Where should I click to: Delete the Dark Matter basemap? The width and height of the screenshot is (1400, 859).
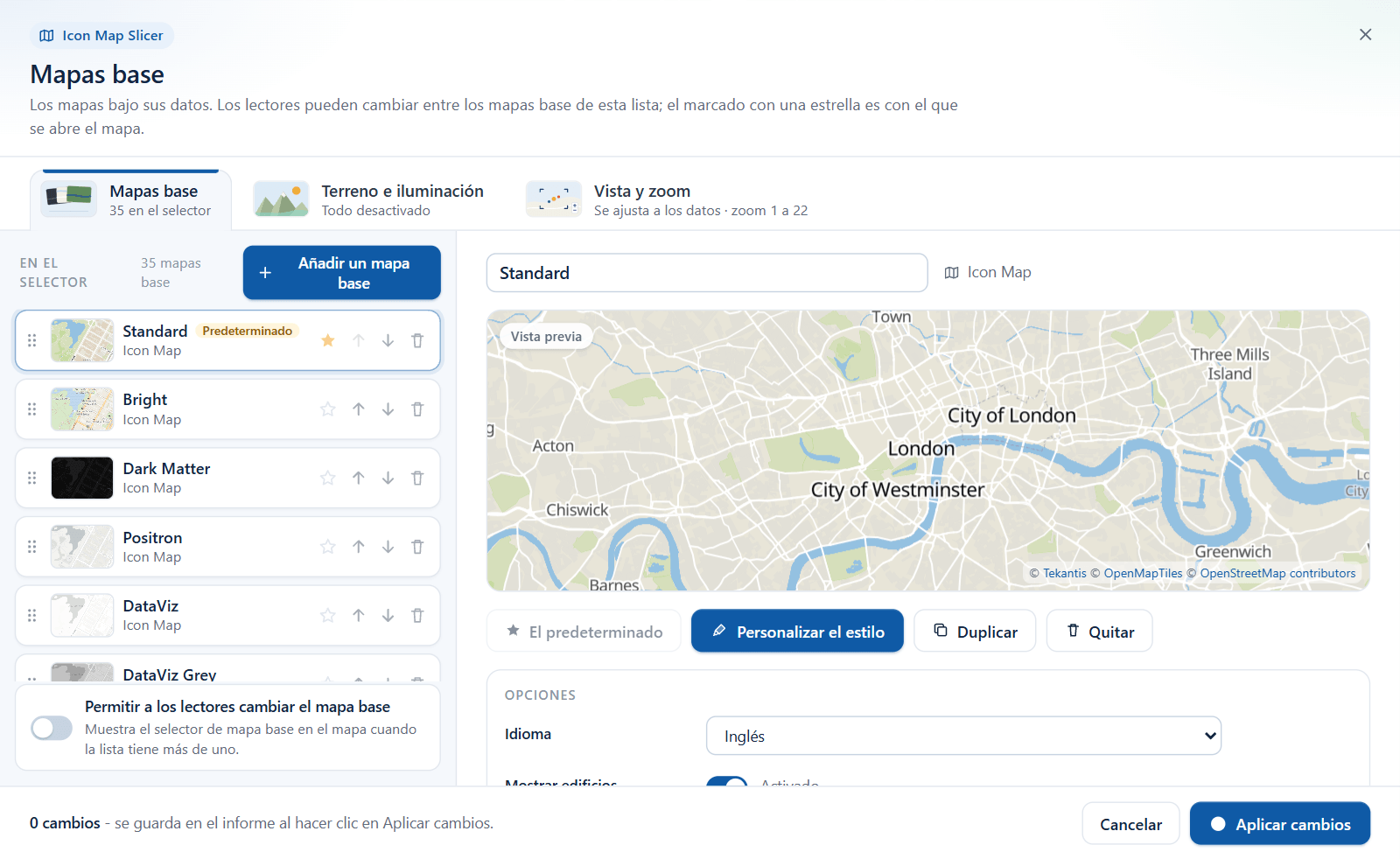pos(417,478)
